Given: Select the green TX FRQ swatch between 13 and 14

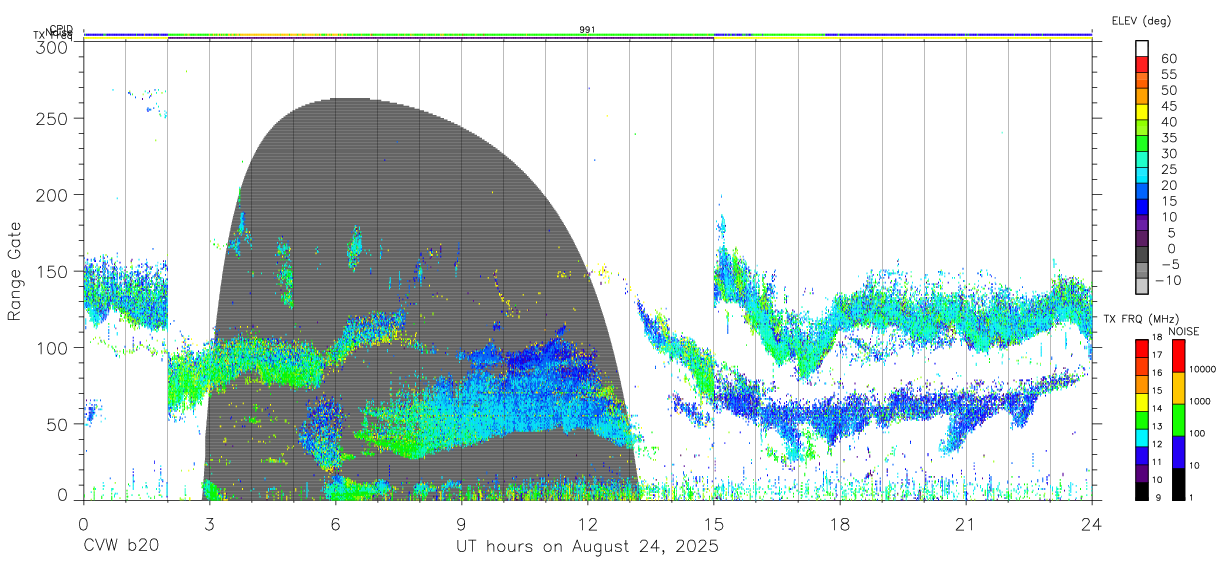Looking at the screenshot, I should 1143,418.
